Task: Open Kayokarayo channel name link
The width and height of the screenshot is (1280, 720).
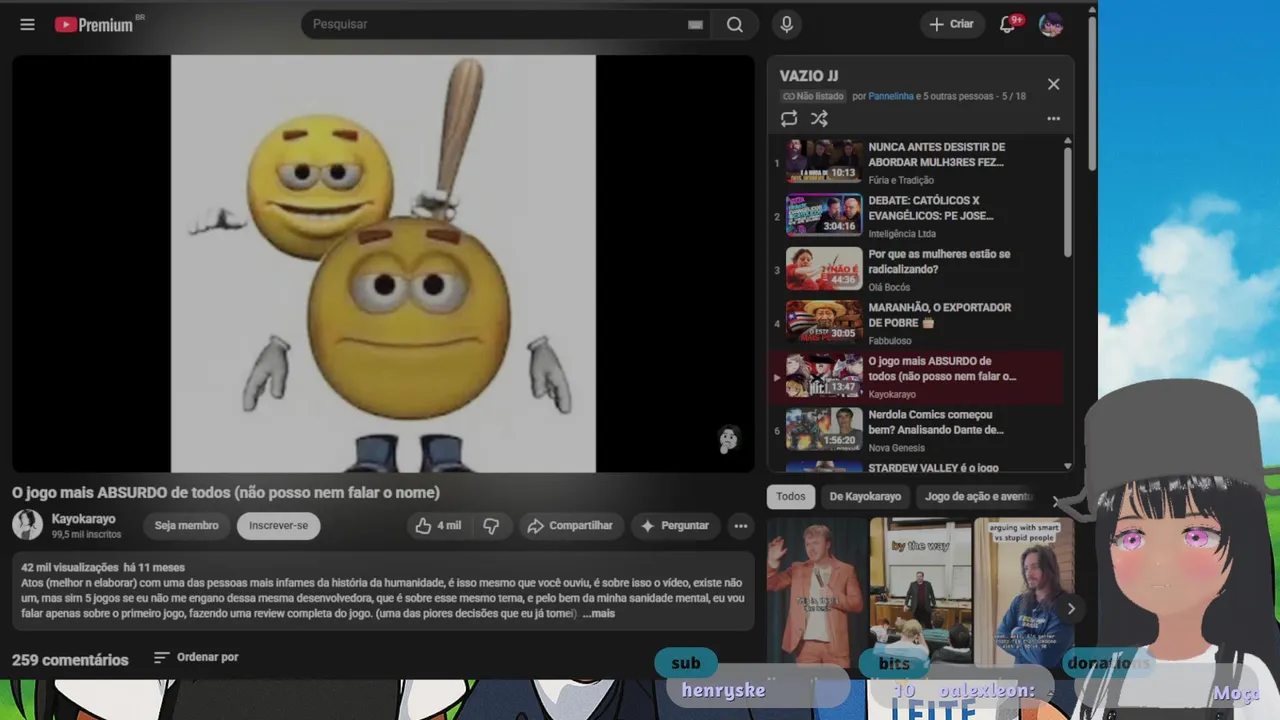Action: point(84,519)
